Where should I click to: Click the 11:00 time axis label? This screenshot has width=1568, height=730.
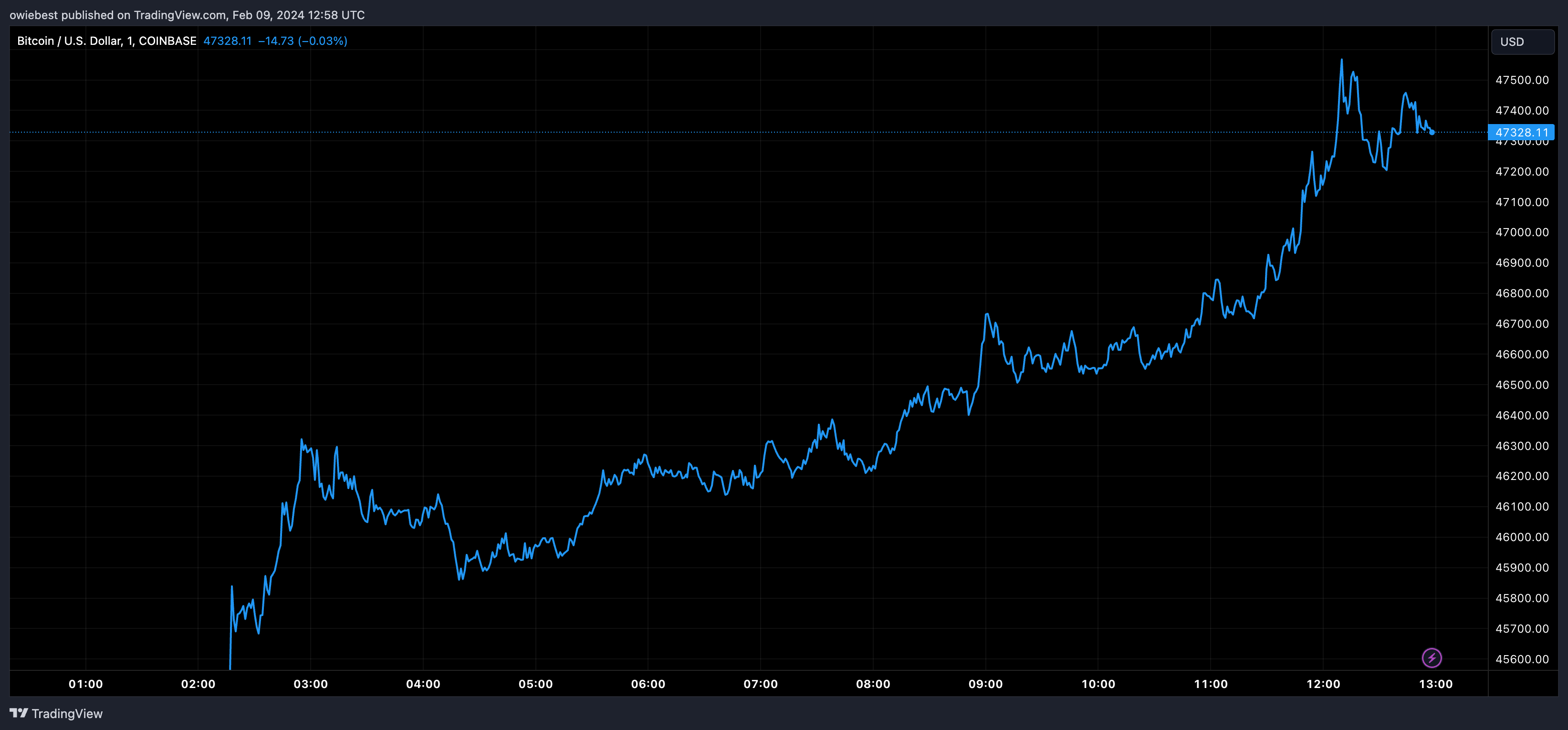[1211, 684]
